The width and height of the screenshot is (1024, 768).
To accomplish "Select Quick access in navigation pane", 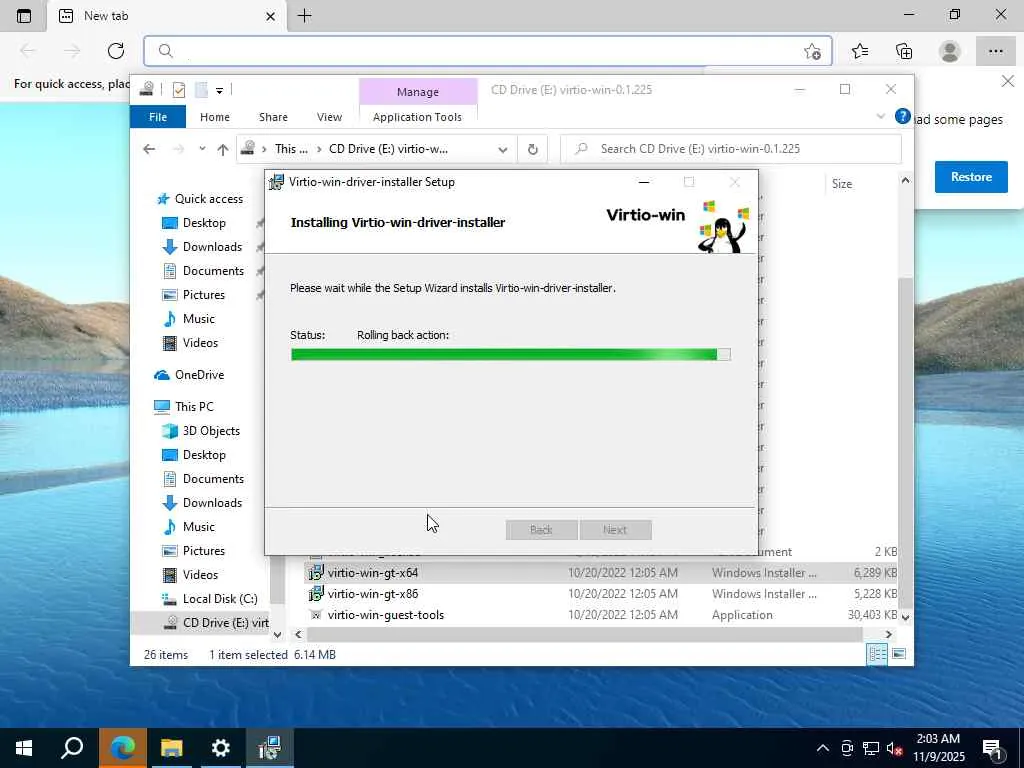I will tap(208, 199).
